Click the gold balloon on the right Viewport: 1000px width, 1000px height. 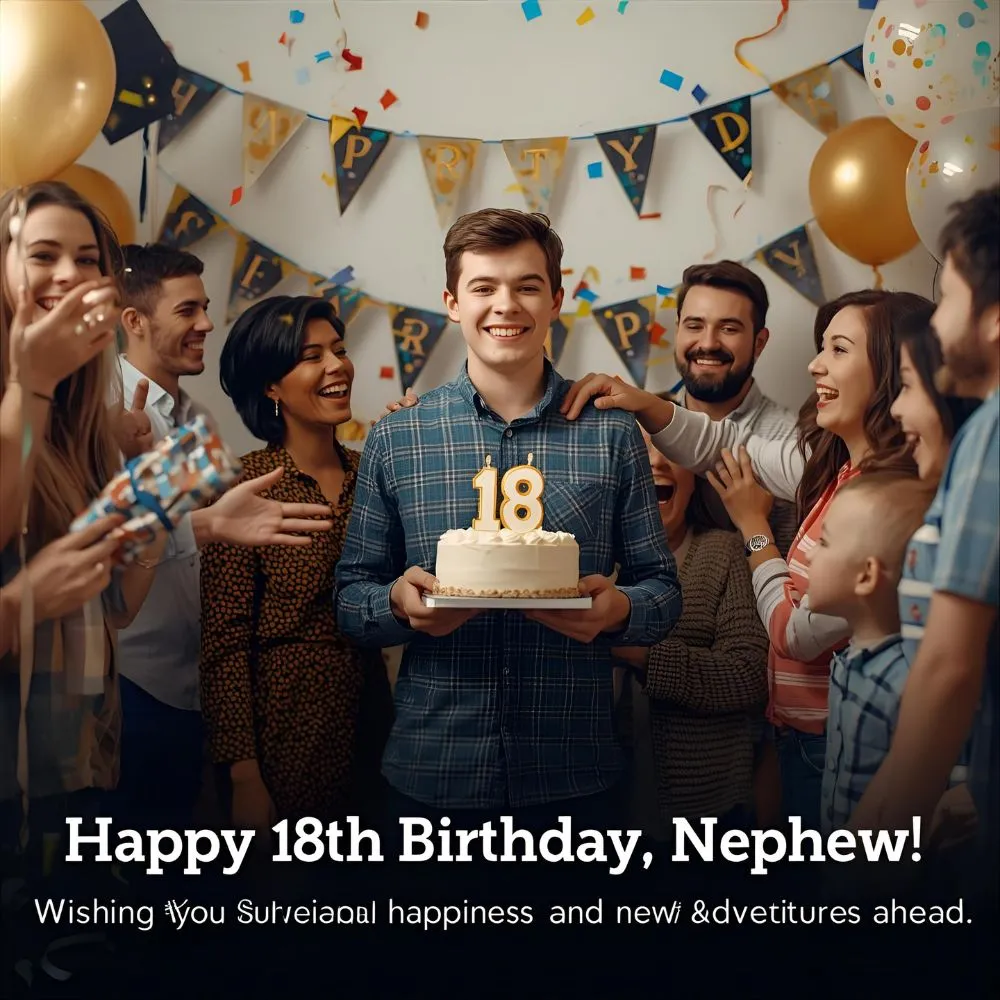tap(864, 191)
